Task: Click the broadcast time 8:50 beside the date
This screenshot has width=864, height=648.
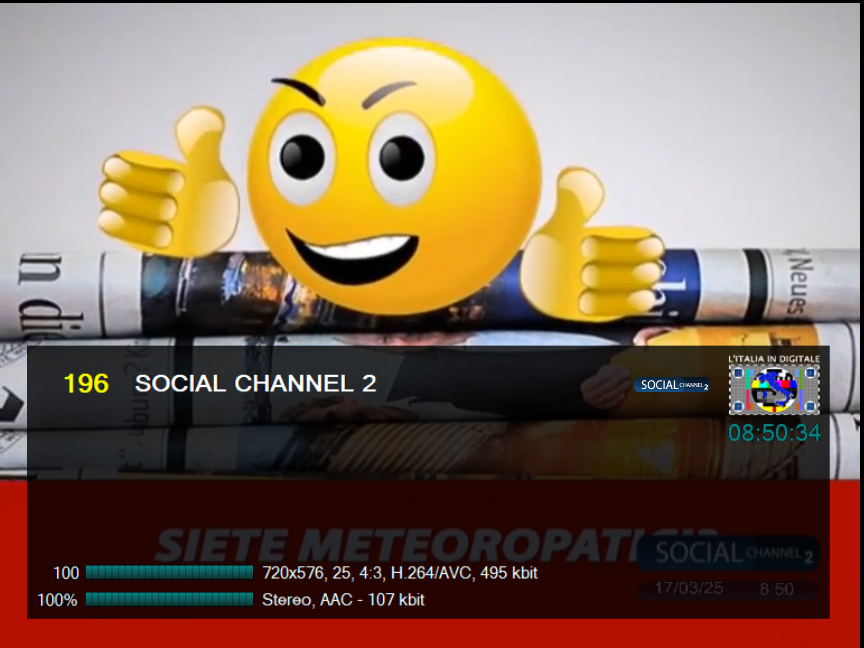Action: pyautogui.click(x=776, y=589)
